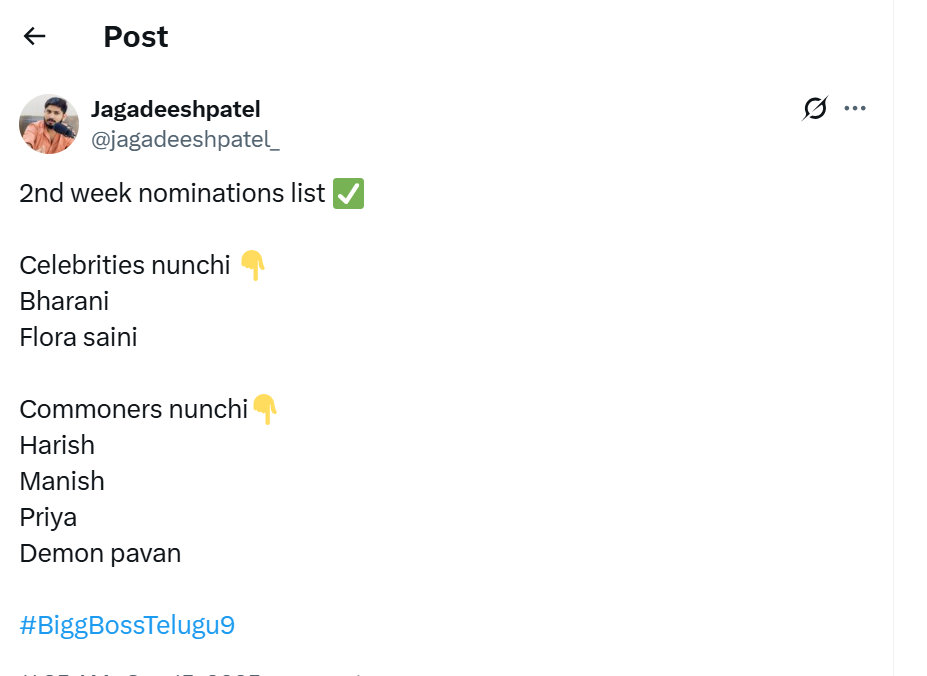The height and width of the screenshot is (676, 927).
Task: Go back using the left arrow
Action: click(35, 37)
